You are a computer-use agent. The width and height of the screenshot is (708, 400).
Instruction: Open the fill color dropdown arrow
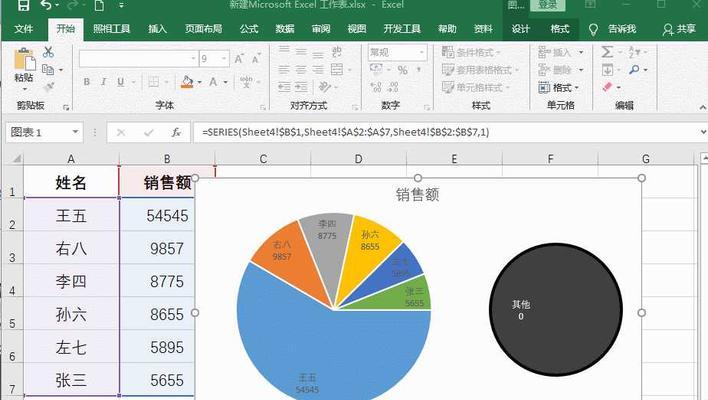point(199,82)
